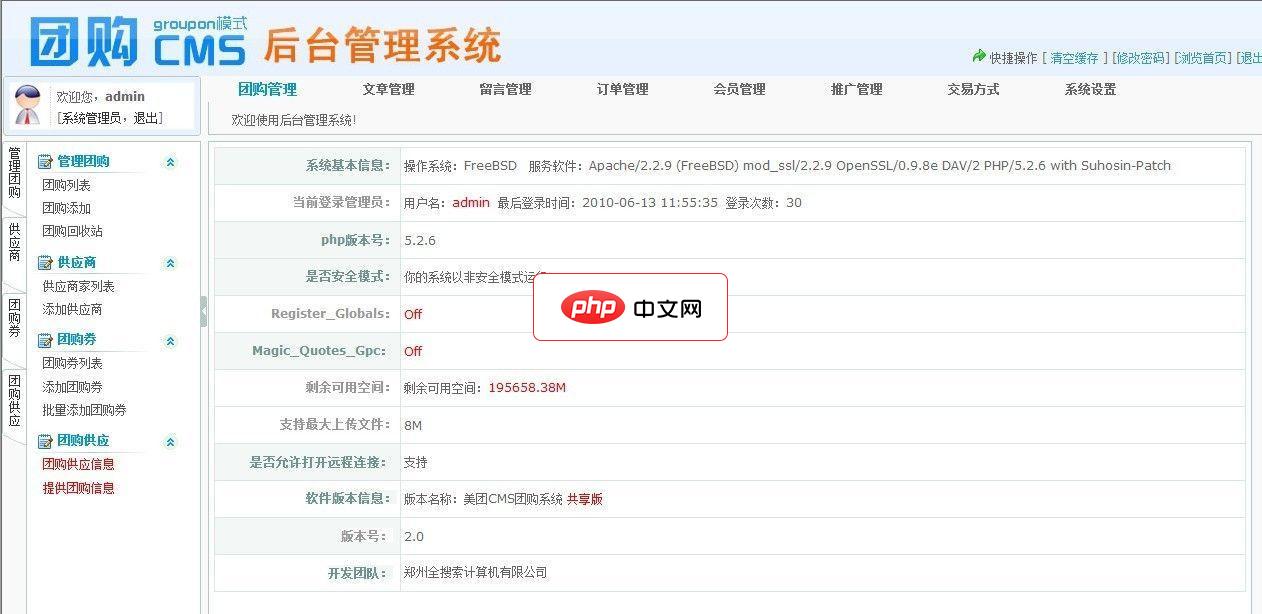
Task: Collapse the 团购券 section with its chevron
Action: point(170,340)
